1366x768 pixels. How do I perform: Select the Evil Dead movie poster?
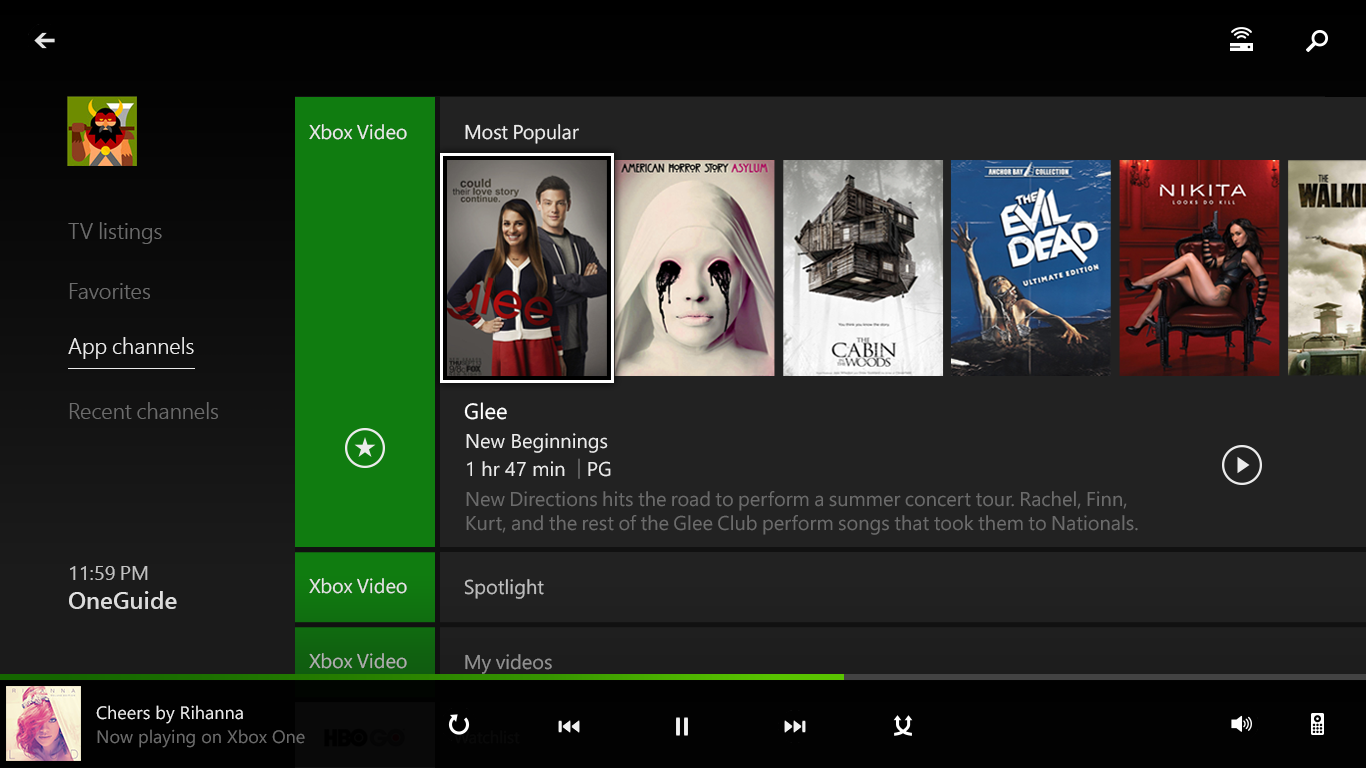[x=1031, y=268]
